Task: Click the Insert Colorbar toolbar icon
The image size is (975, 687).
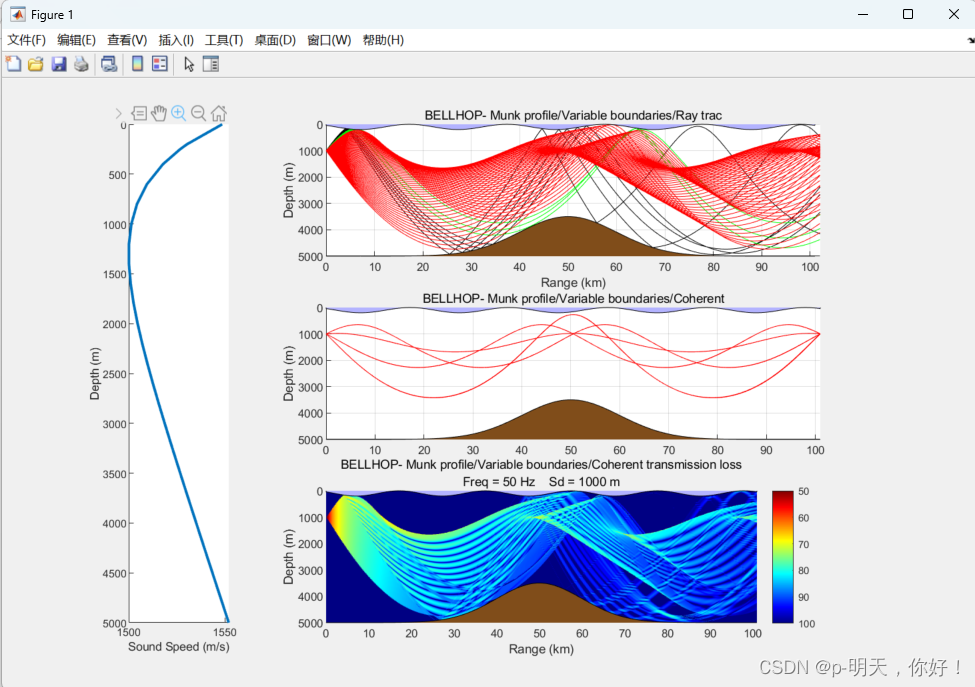Action: point(137,64)
